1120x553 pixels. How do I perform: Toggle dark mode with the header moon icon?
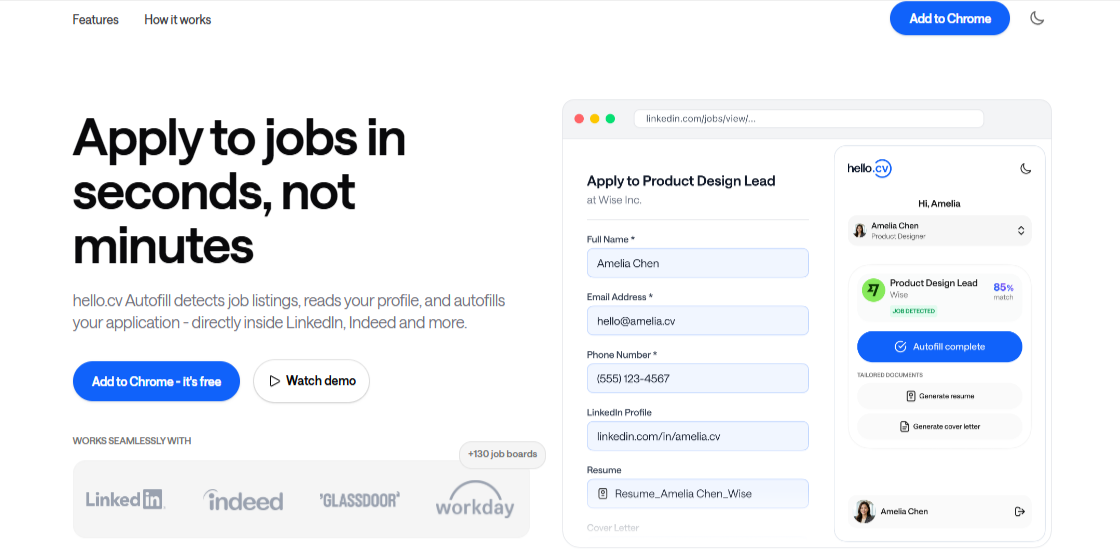point(1037,18)
